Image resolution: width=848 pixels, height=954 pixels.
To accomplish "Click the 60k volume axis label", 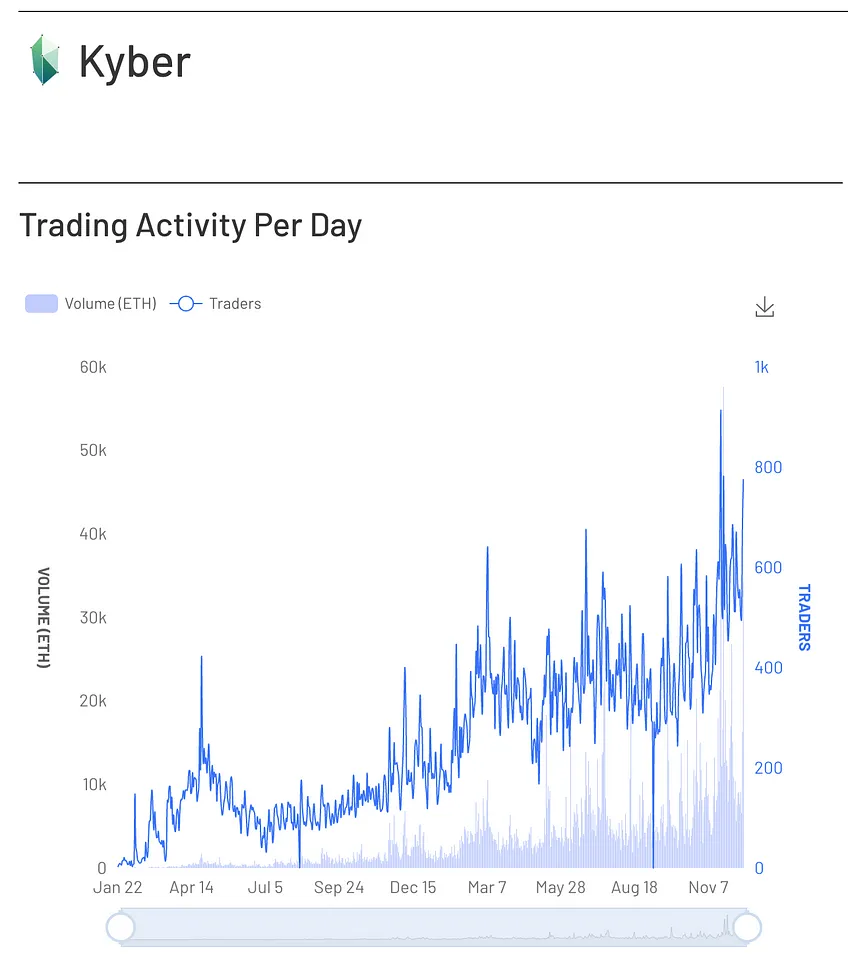I will [x=93, y=367].
